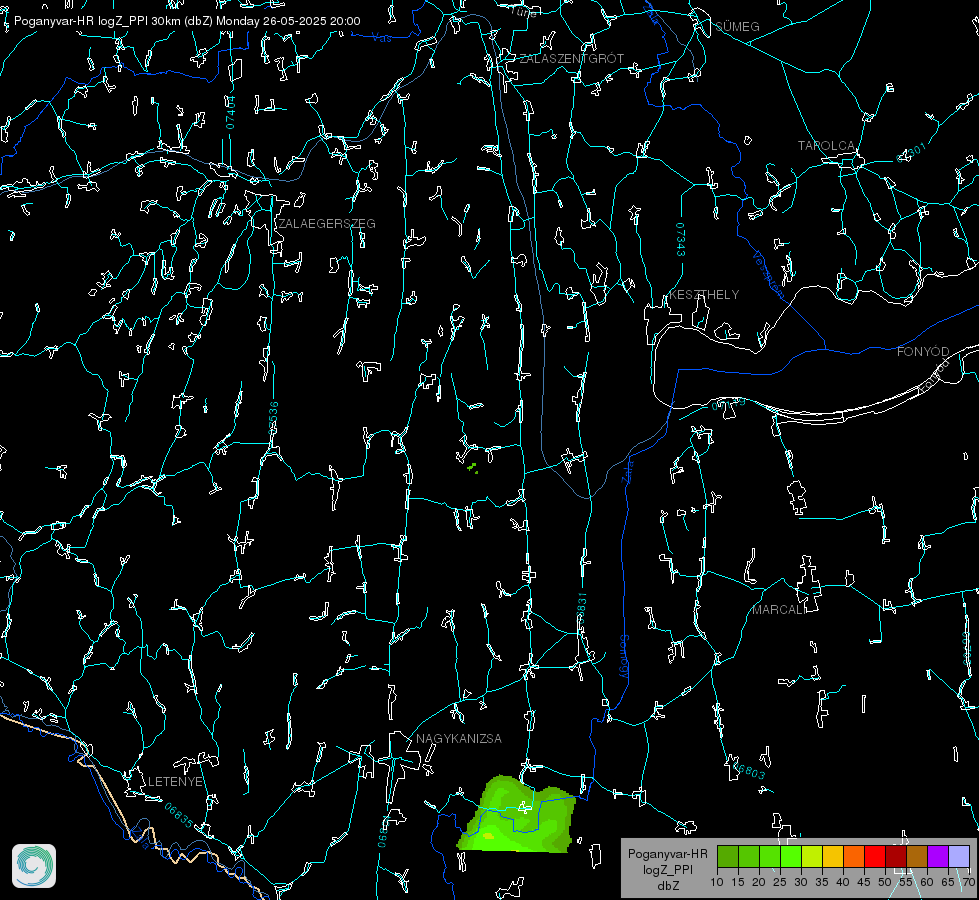The image size is (979, 900).
Task: Click the Somogy county label
Action: pos(624,657)
